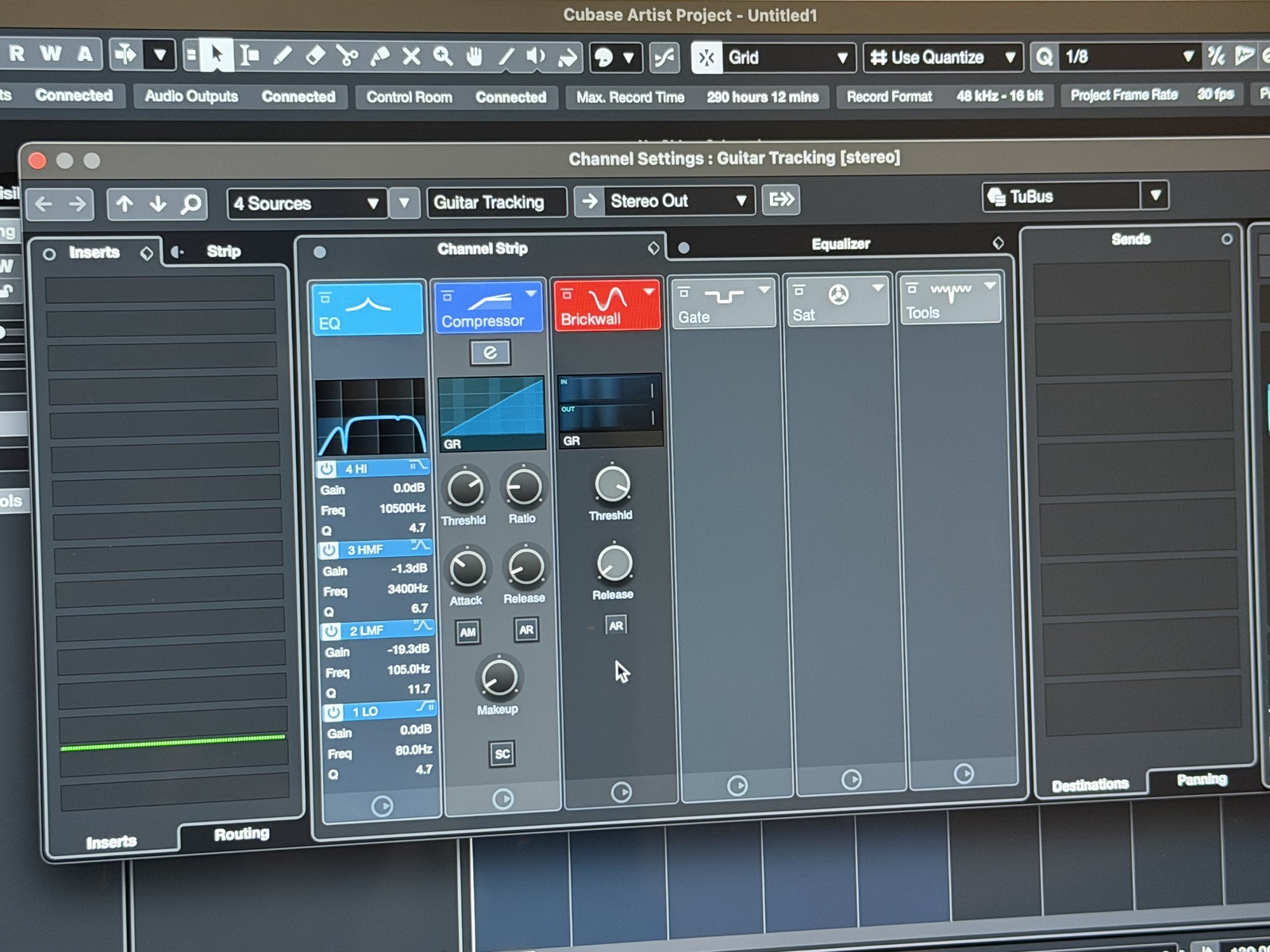Switch to the Routing tab
Viewport: 1270px width, 952px height.
click(241, 834)
